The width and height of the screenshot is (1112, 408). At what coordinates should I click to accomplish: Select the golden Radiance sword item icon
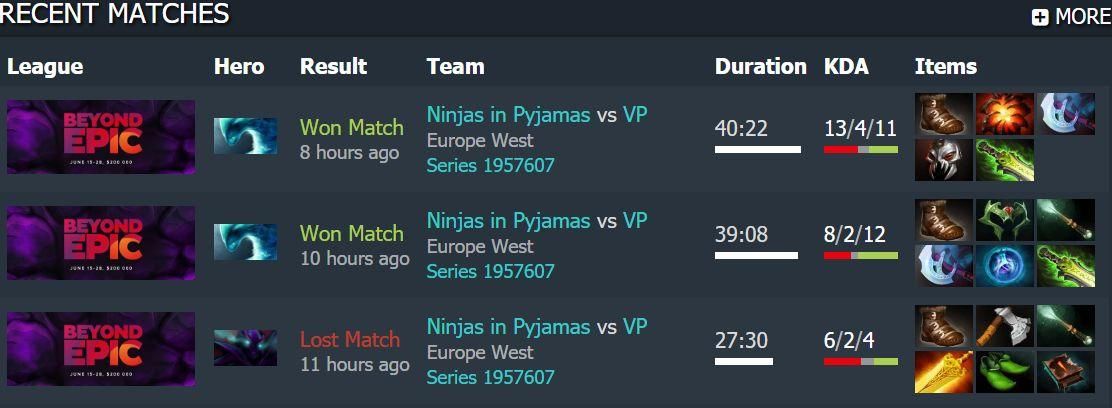944,372
